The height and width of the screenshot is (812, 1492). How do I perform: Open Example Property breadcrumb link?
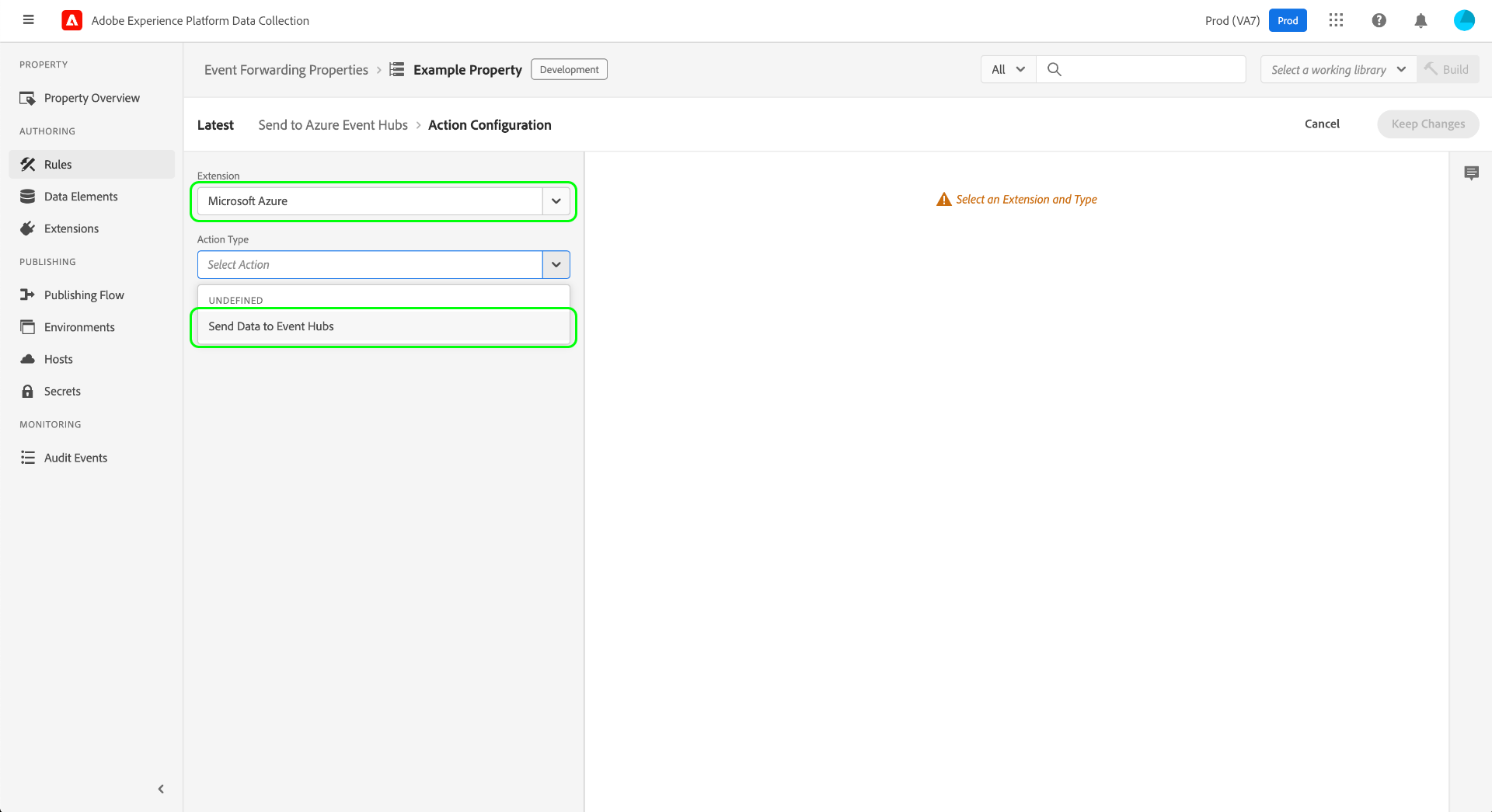(x=468, y=70)
